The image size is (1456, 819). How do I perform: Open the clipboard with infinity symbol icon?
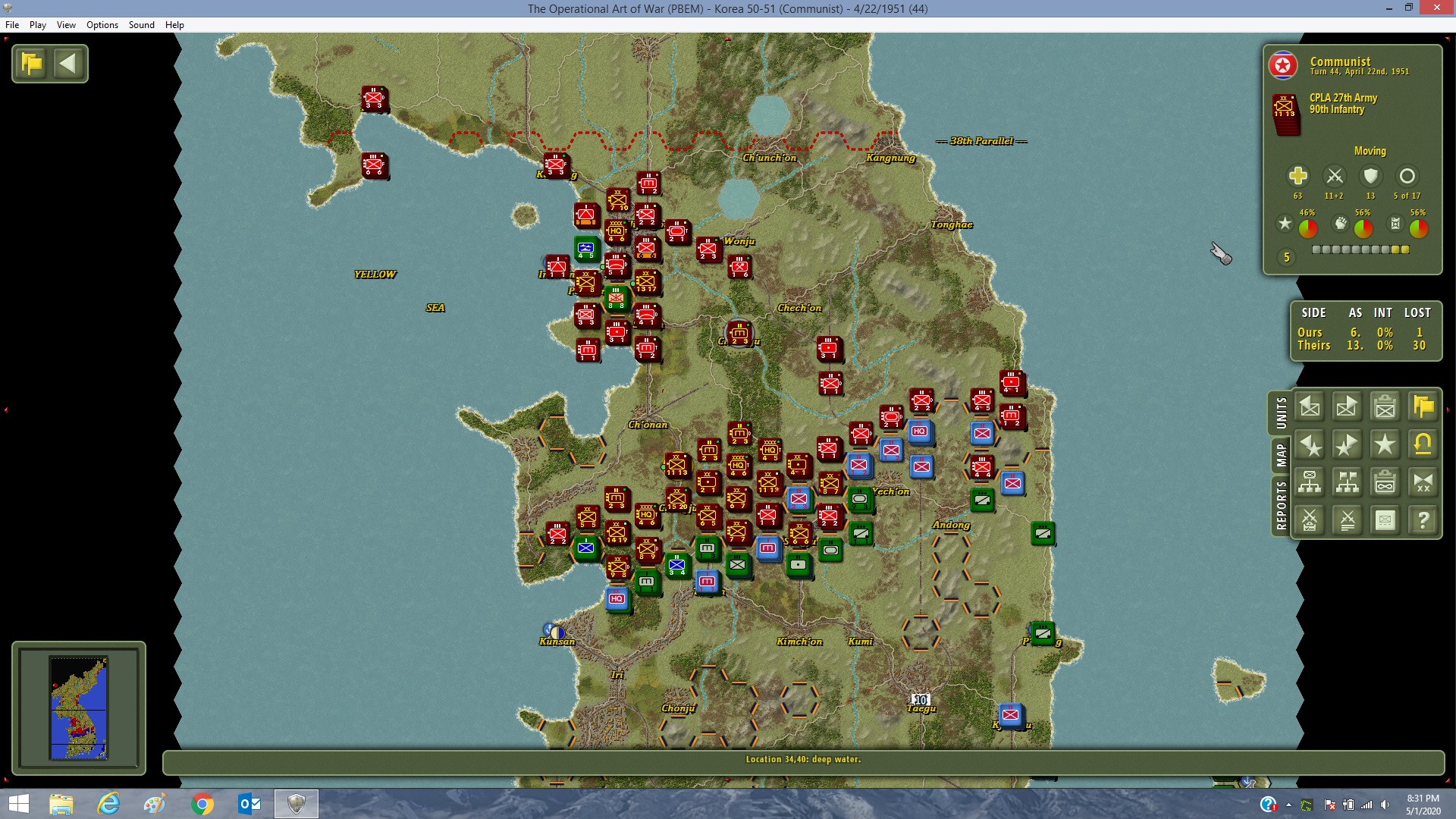click(1385, 482)
